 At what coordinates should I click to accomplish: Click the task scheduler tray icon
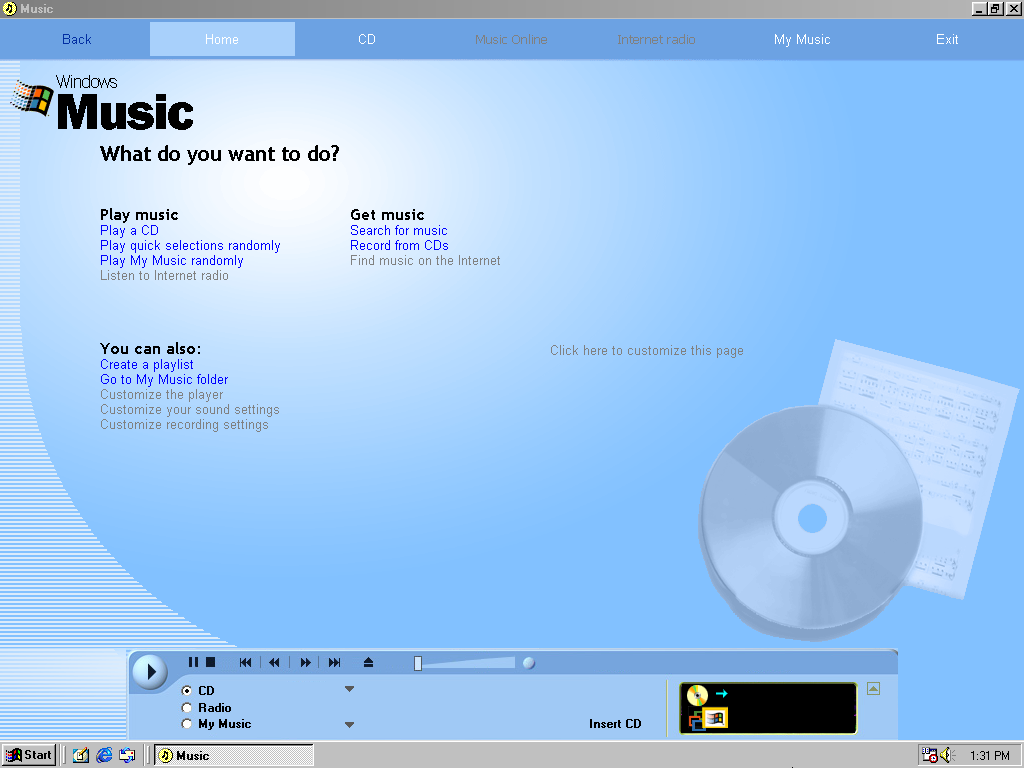[x=929, y=756]
